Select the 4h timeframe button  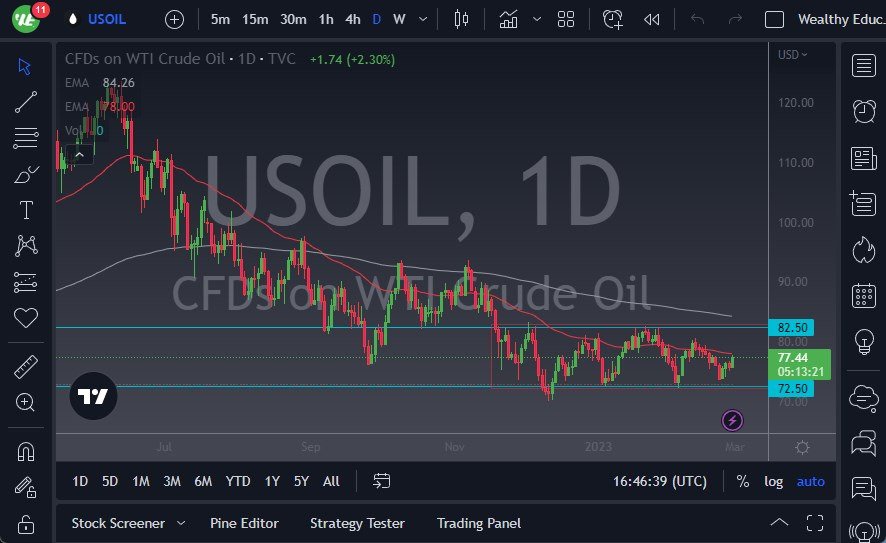352,19
